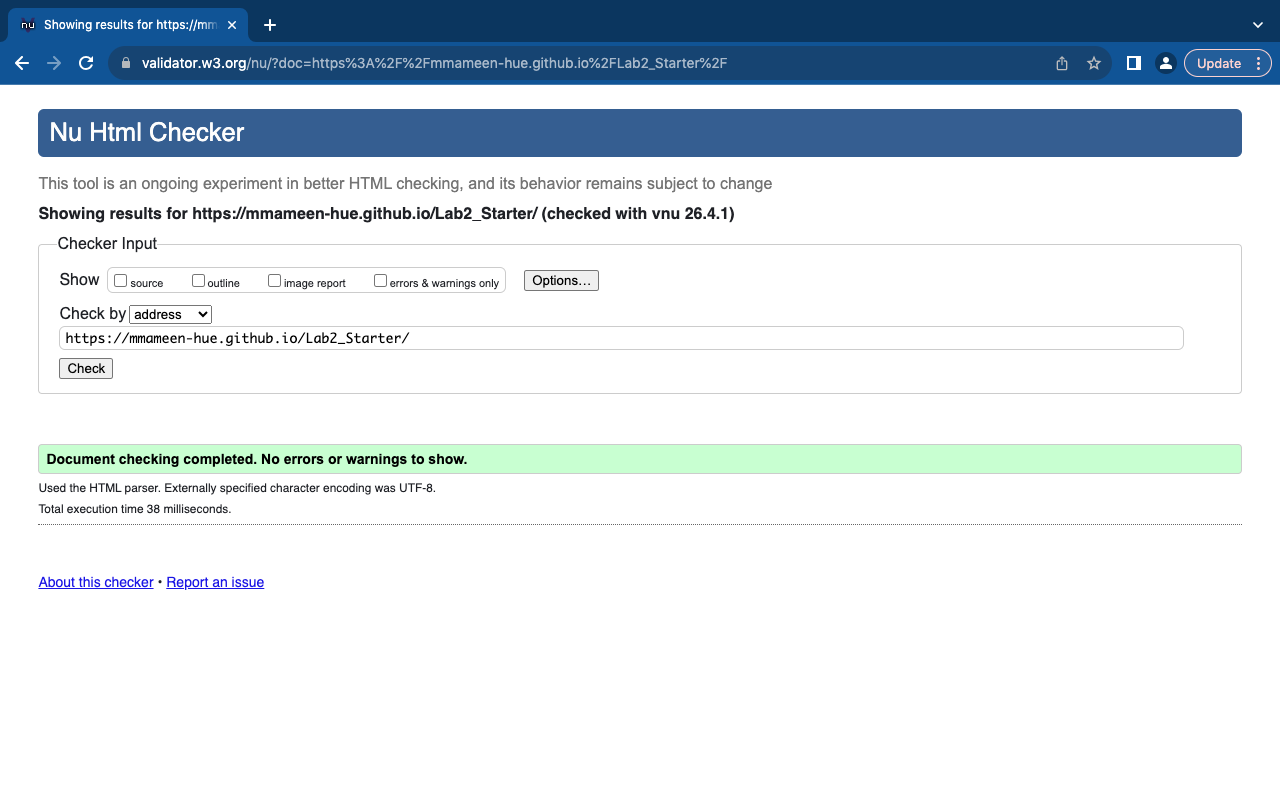This screenshot has height=800, width=1280.
Task: Reload the validator page
Action: [x=86, y=63]
